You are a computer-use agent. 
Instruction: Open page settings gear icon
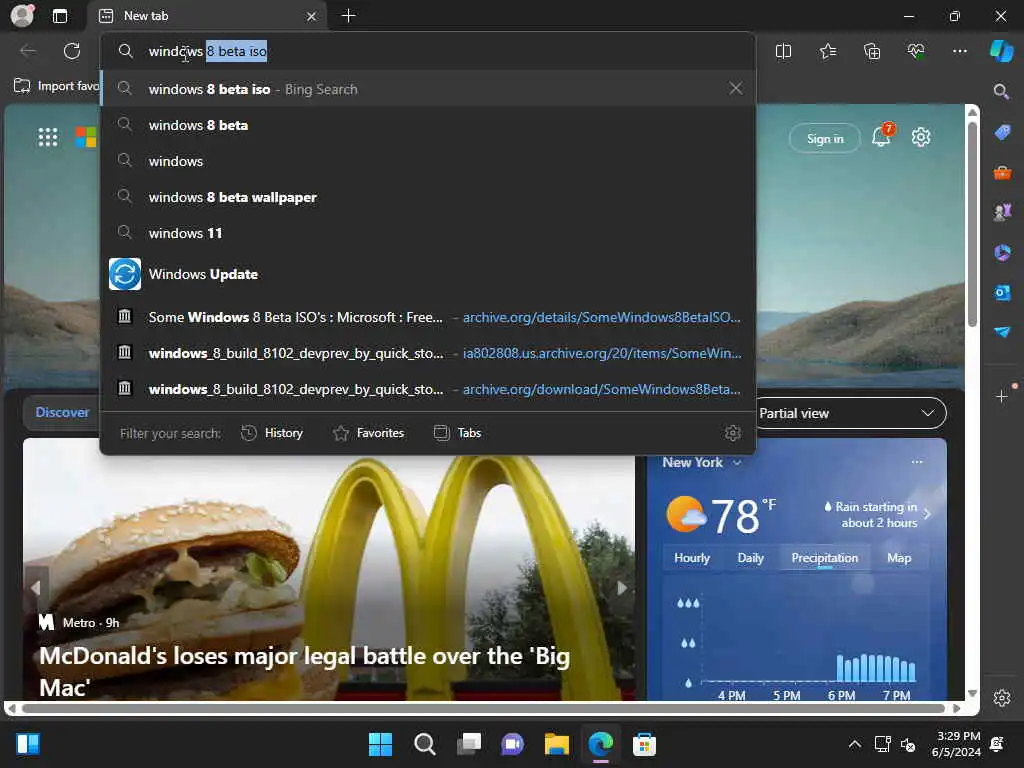(x=921, y=138)
